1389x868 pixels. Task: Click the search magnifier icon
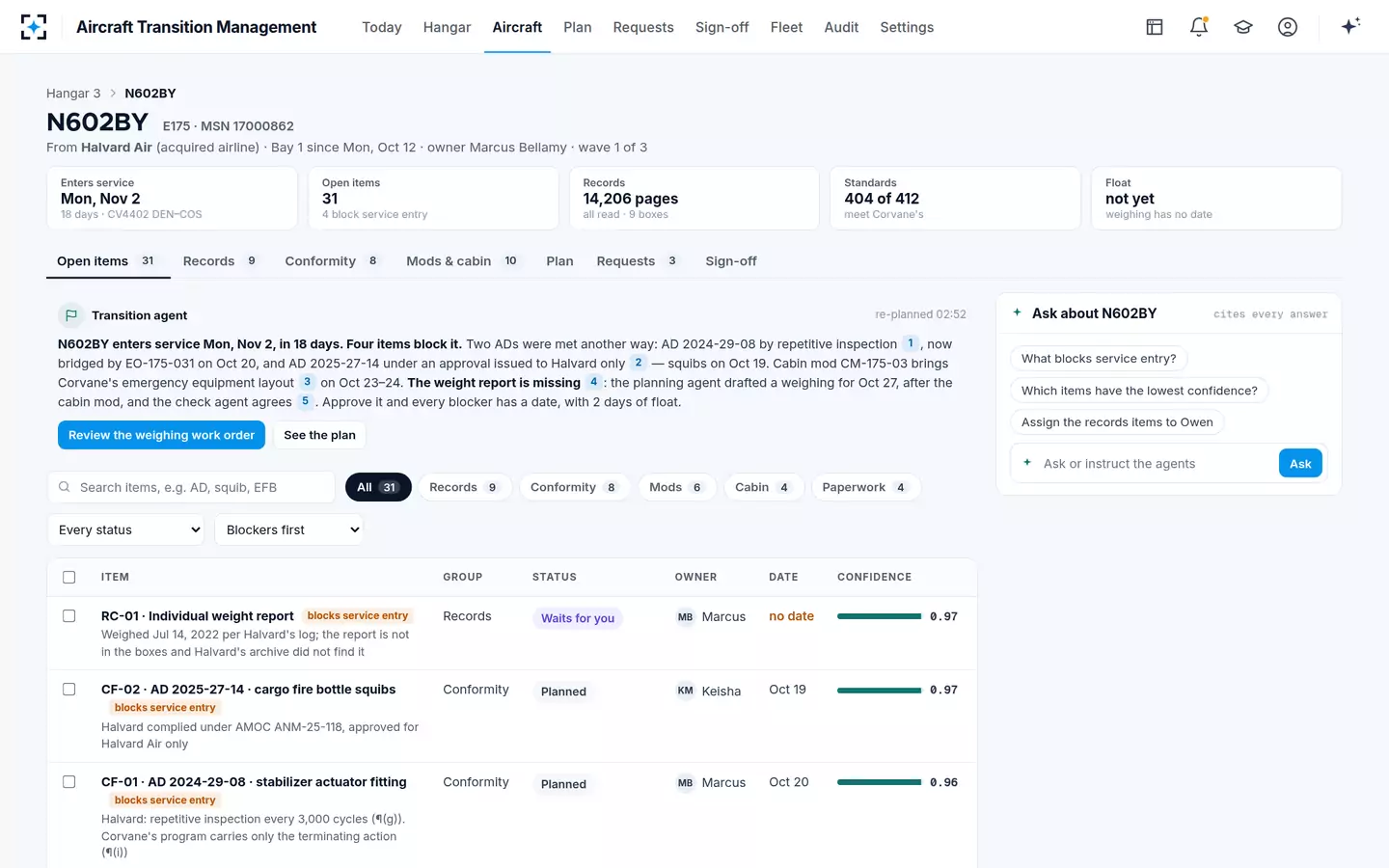[x=64, y=487]
